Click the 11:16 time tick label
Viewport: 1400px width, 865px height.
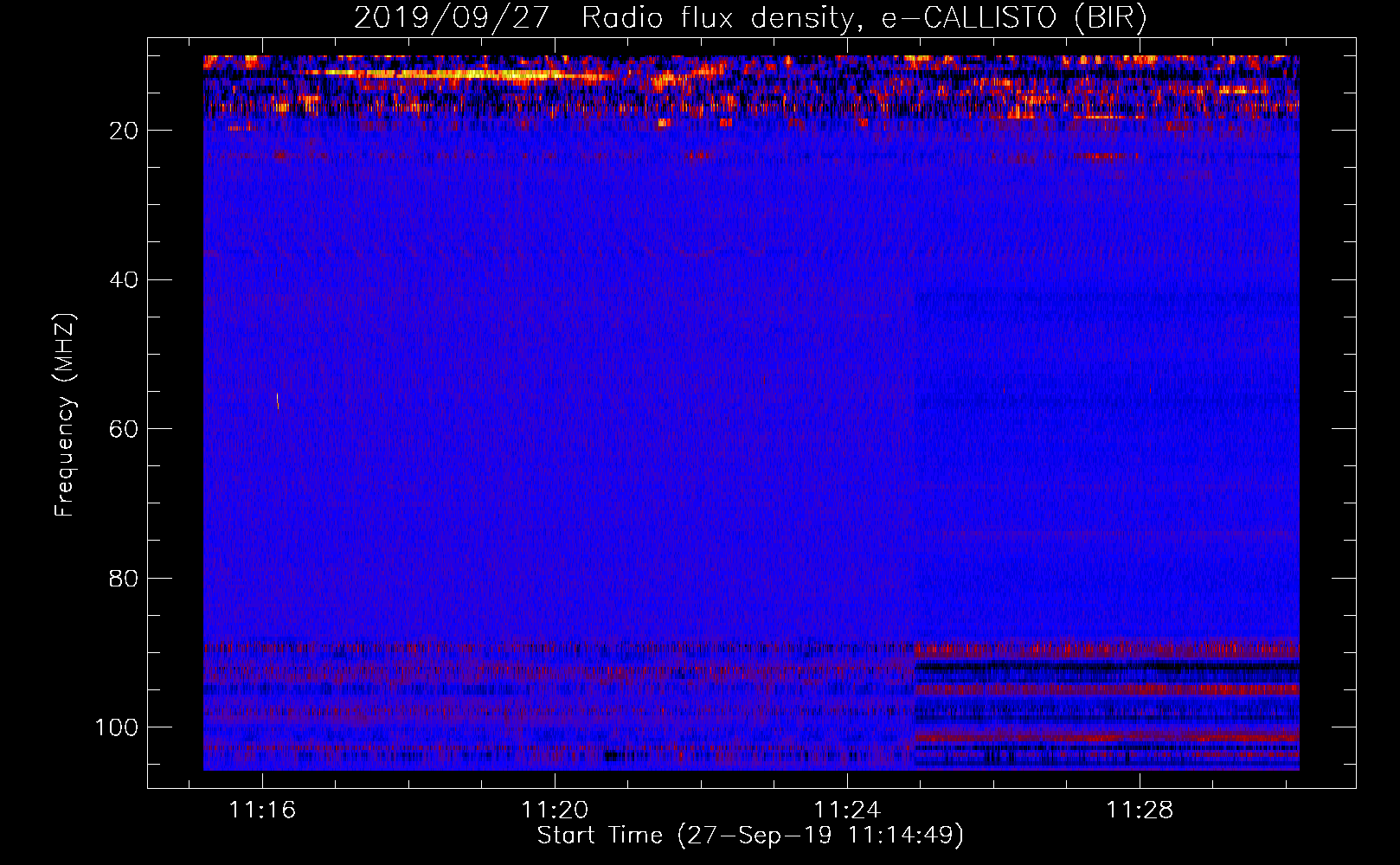(x=262, y=811)
